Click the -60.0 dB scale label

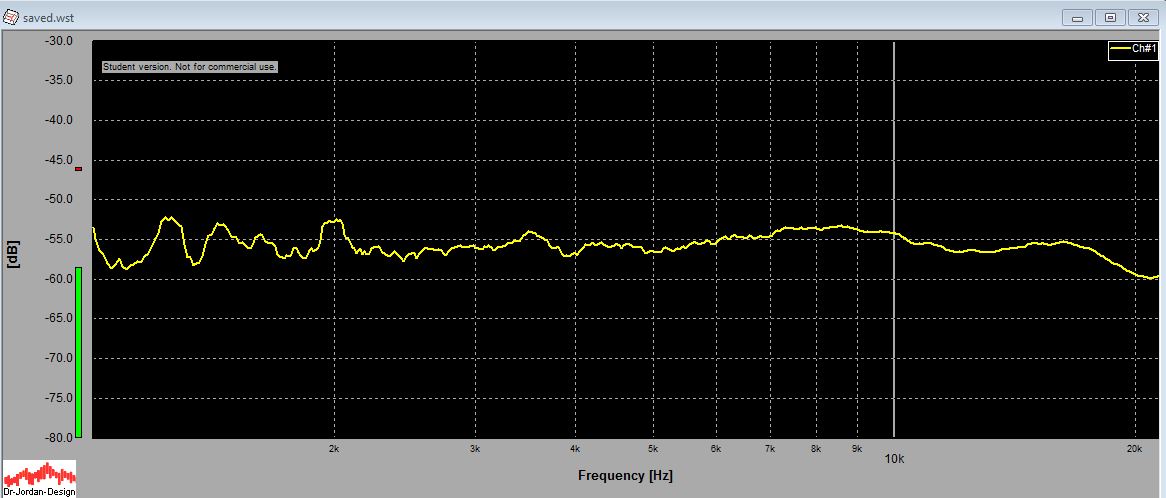(58, 279)
